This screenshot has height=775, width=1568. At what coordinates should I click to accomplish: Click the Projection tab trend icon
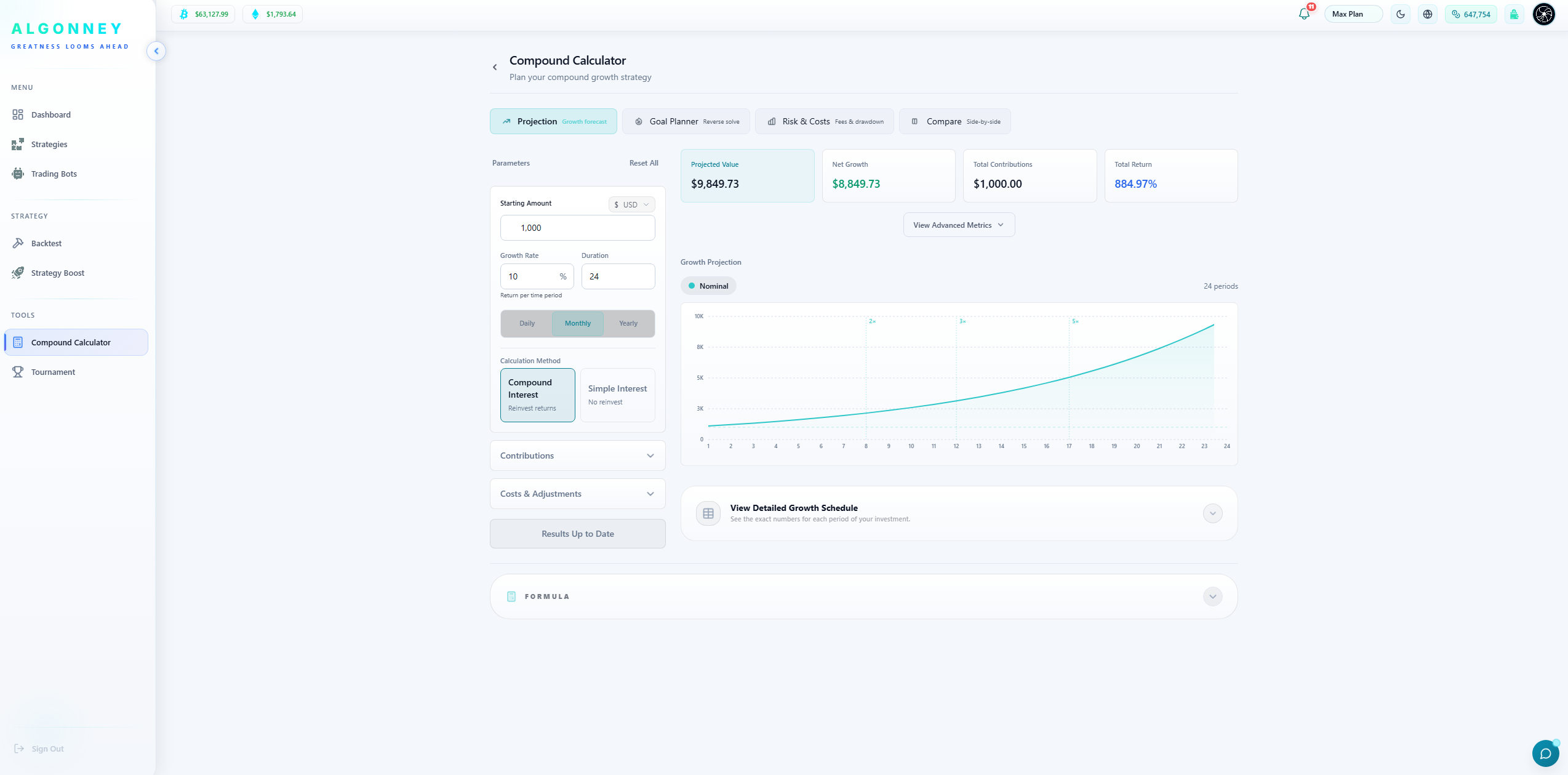click(506, 121)
